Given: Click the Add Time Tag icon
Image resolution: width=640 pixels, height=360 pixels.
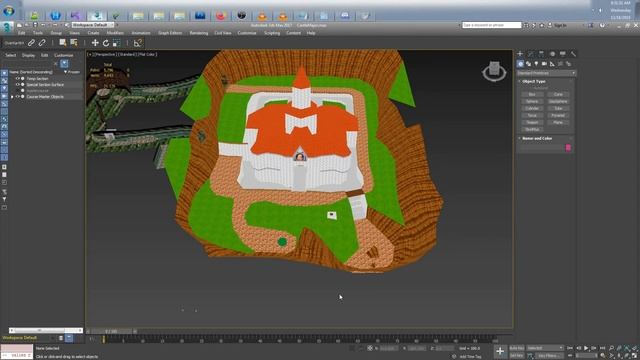Looking at the screenshot, I should tap(454, 356).
